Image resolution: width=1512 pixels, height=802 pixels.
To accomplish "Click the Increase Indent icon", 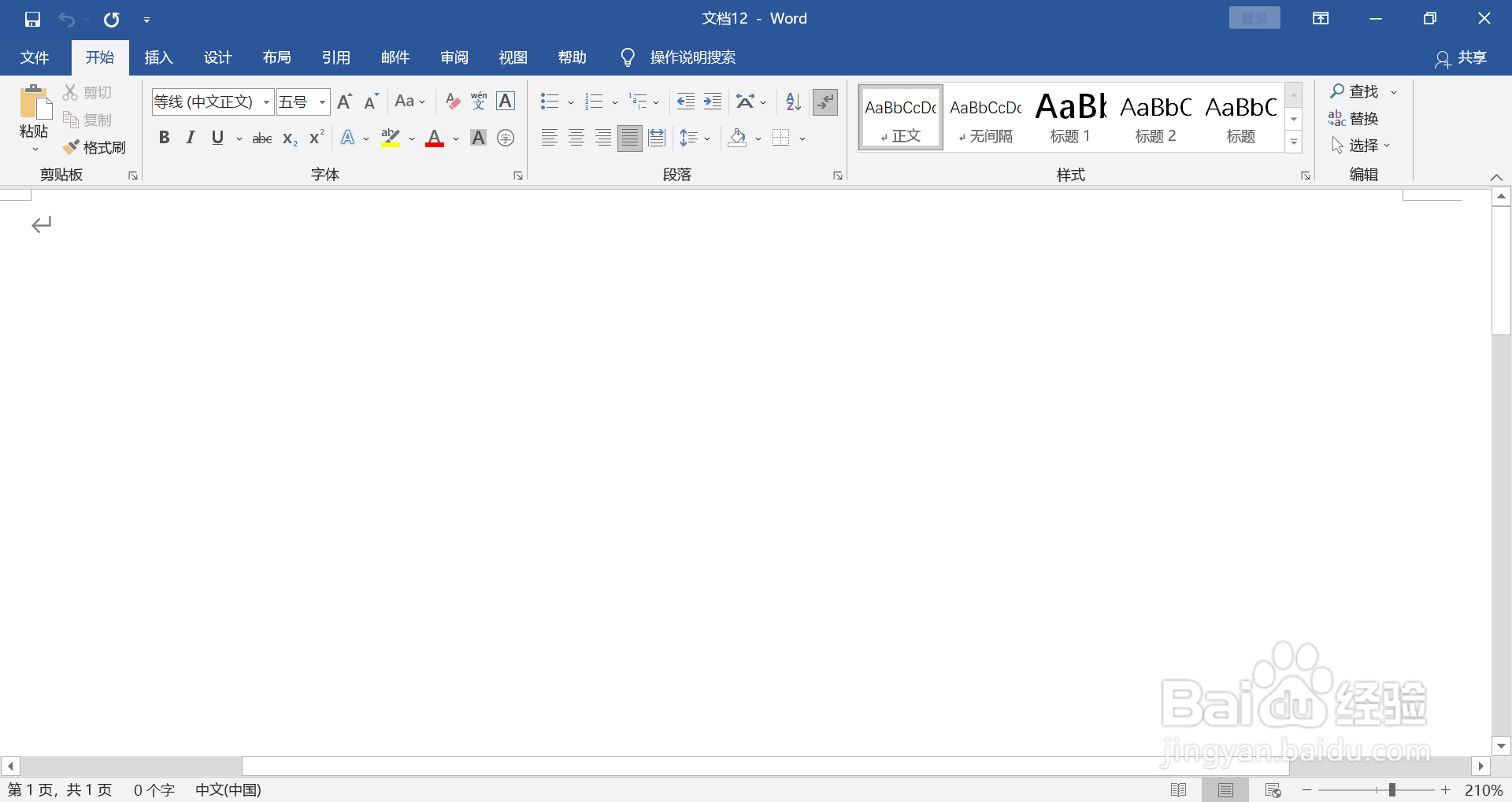I will [713, 102].
